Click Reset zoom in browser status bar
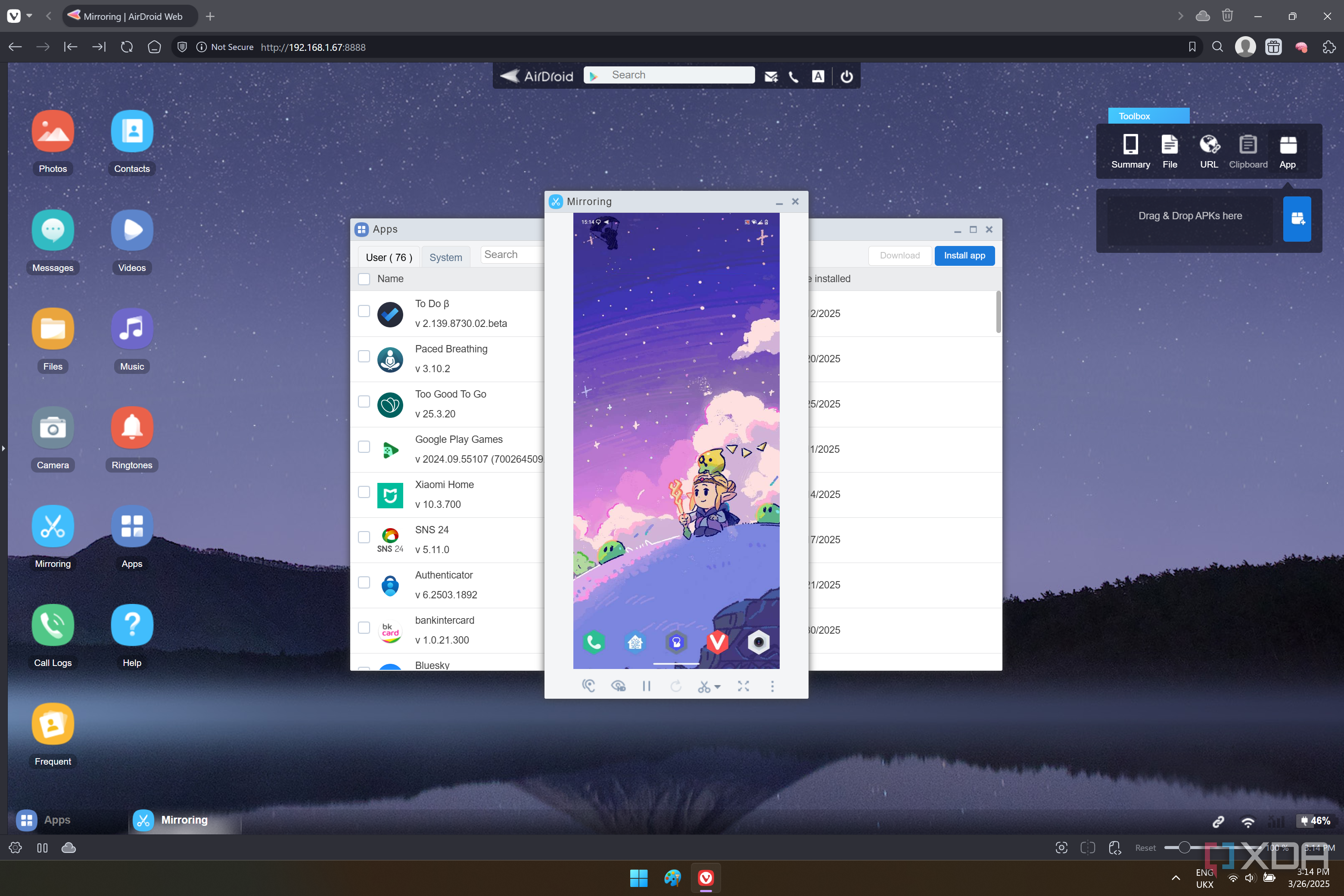 (1145, 848)
